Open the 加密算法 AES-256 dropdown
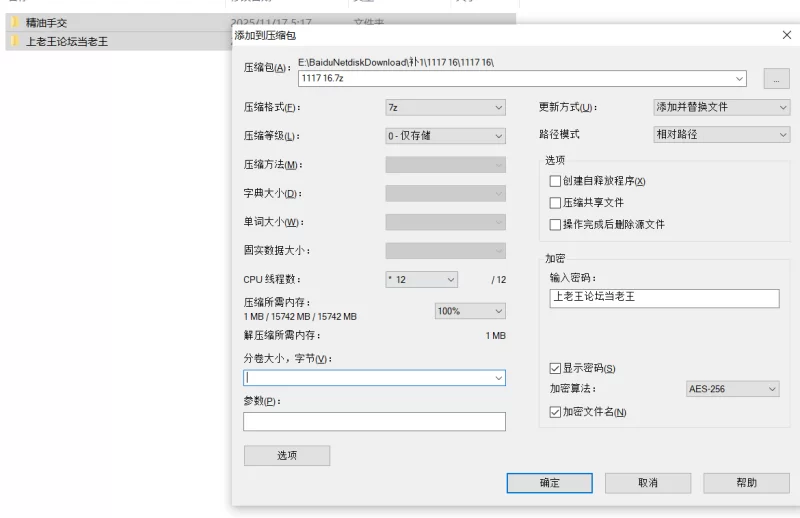This screenshot has width=800, height=518. coord(732,389)
